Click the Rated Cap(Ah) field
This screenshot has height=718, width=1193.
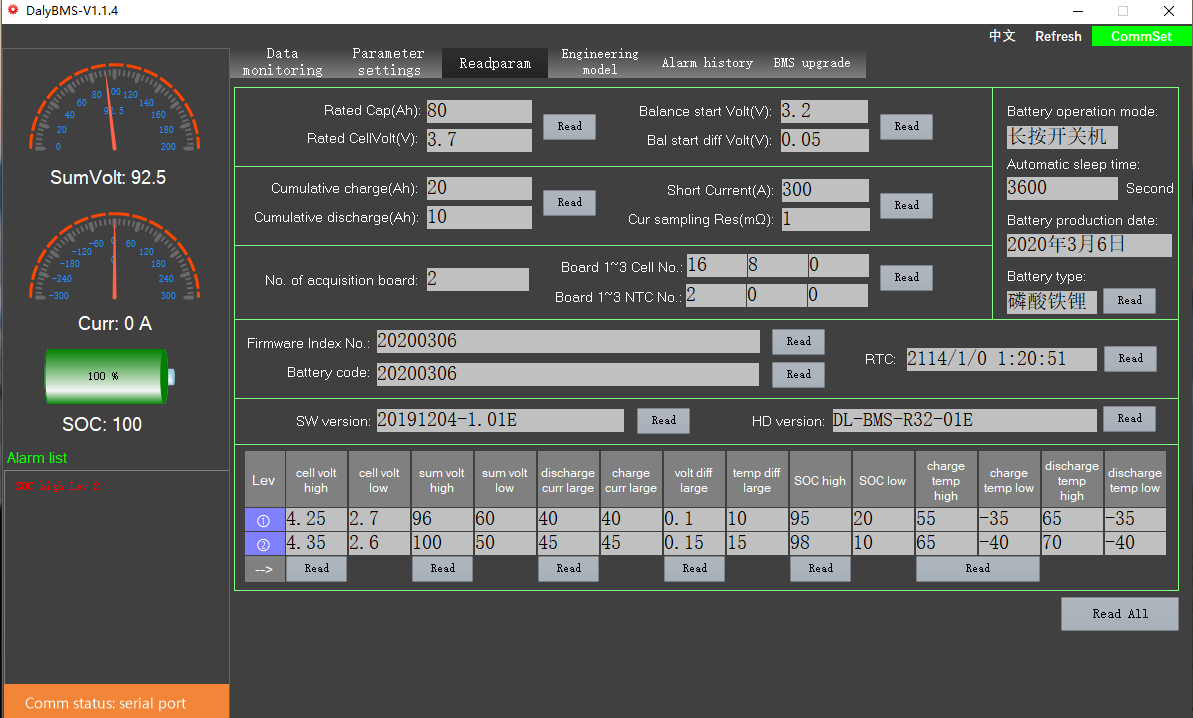point(479,111)
